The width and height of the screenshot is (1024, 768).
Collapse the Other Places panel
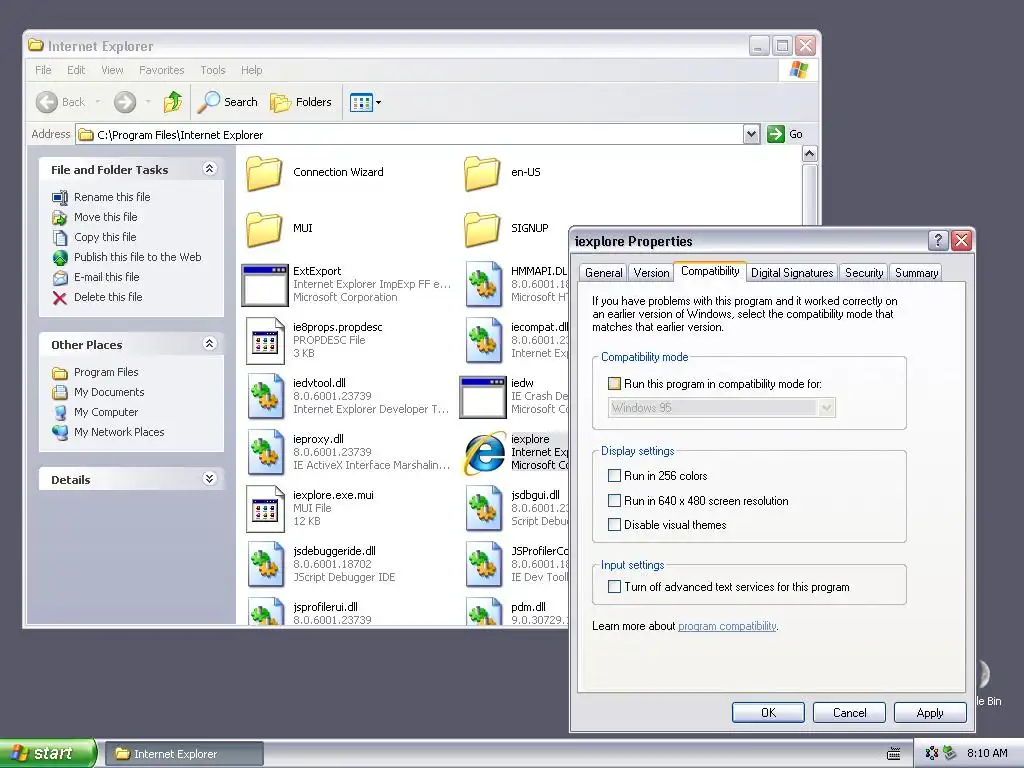209,344
